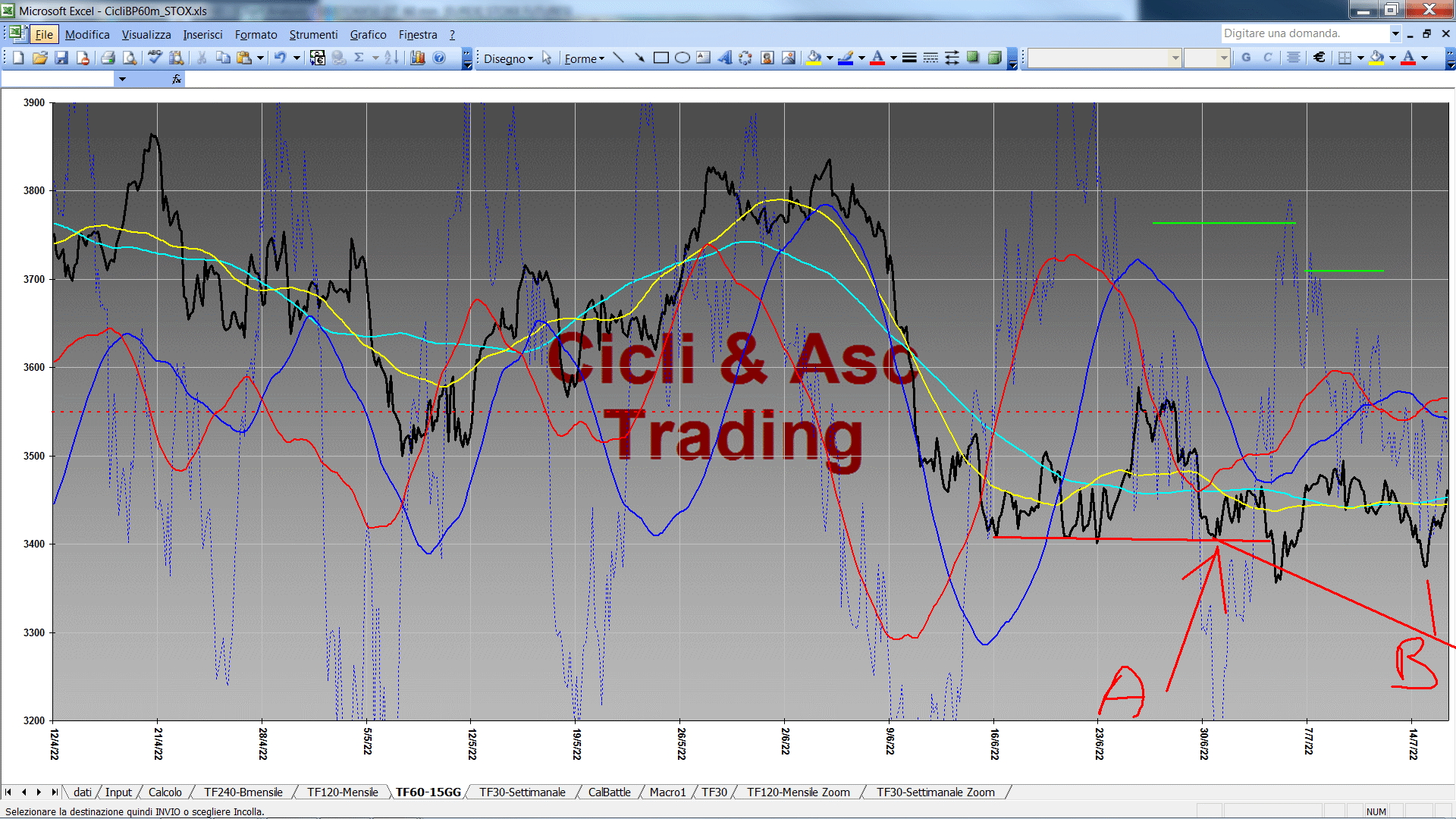Image resolution: width=1456 pixels, height=819 pixels.
Task: Click blue Line Color swatch on drawing toolbar
Action: [846, 58]
